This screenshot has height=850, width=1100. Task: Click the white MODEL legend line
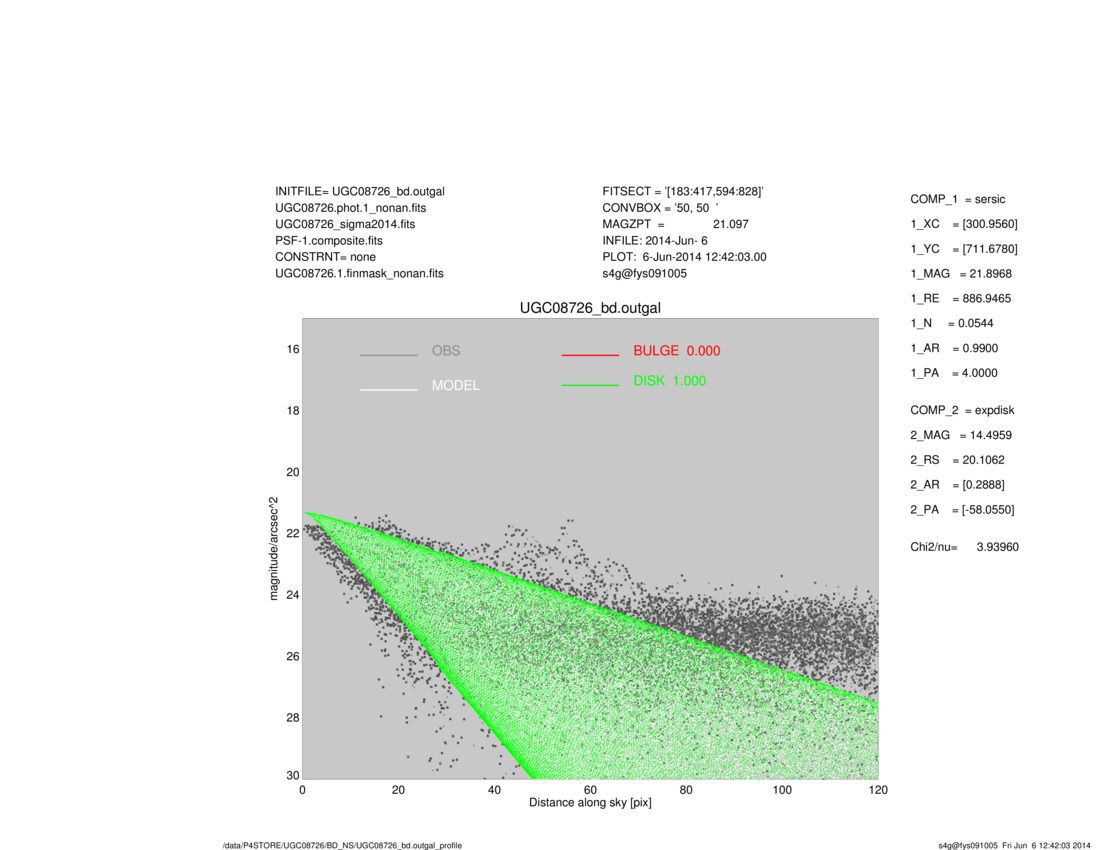click(389, 389)
